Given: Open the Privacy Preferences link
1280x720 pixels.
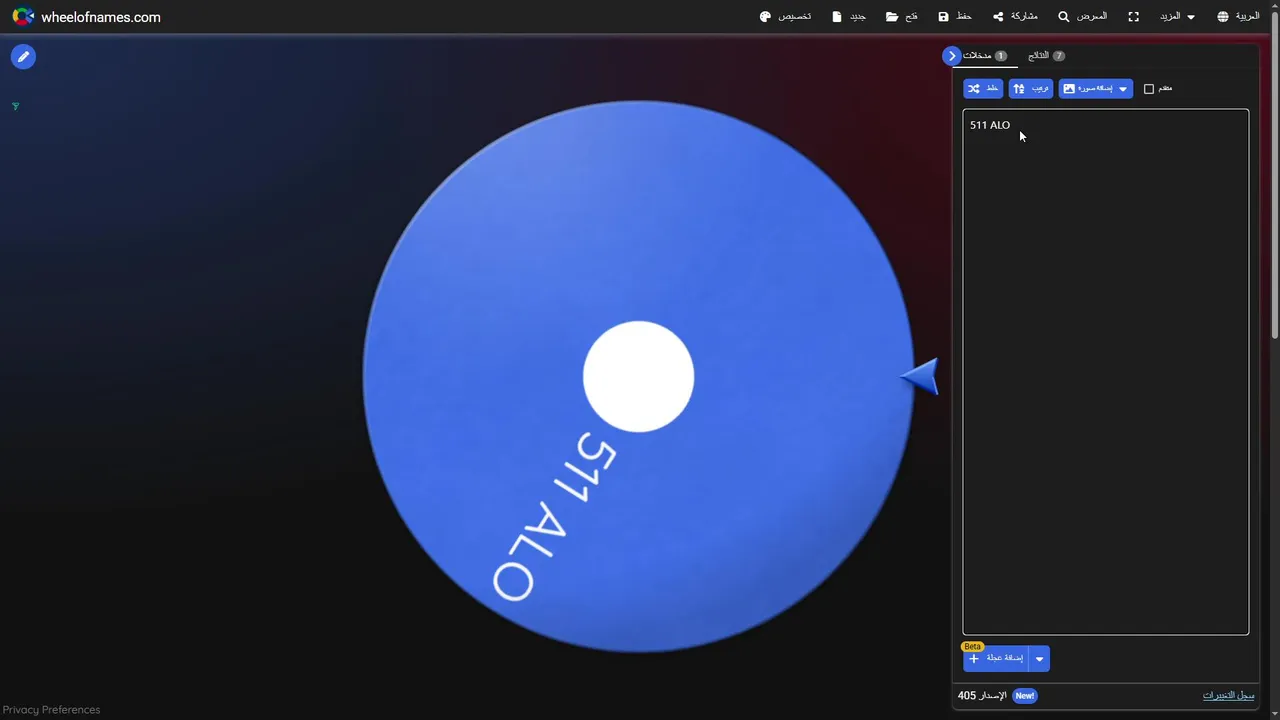Looking at the screenshot, I should point(52,710).
